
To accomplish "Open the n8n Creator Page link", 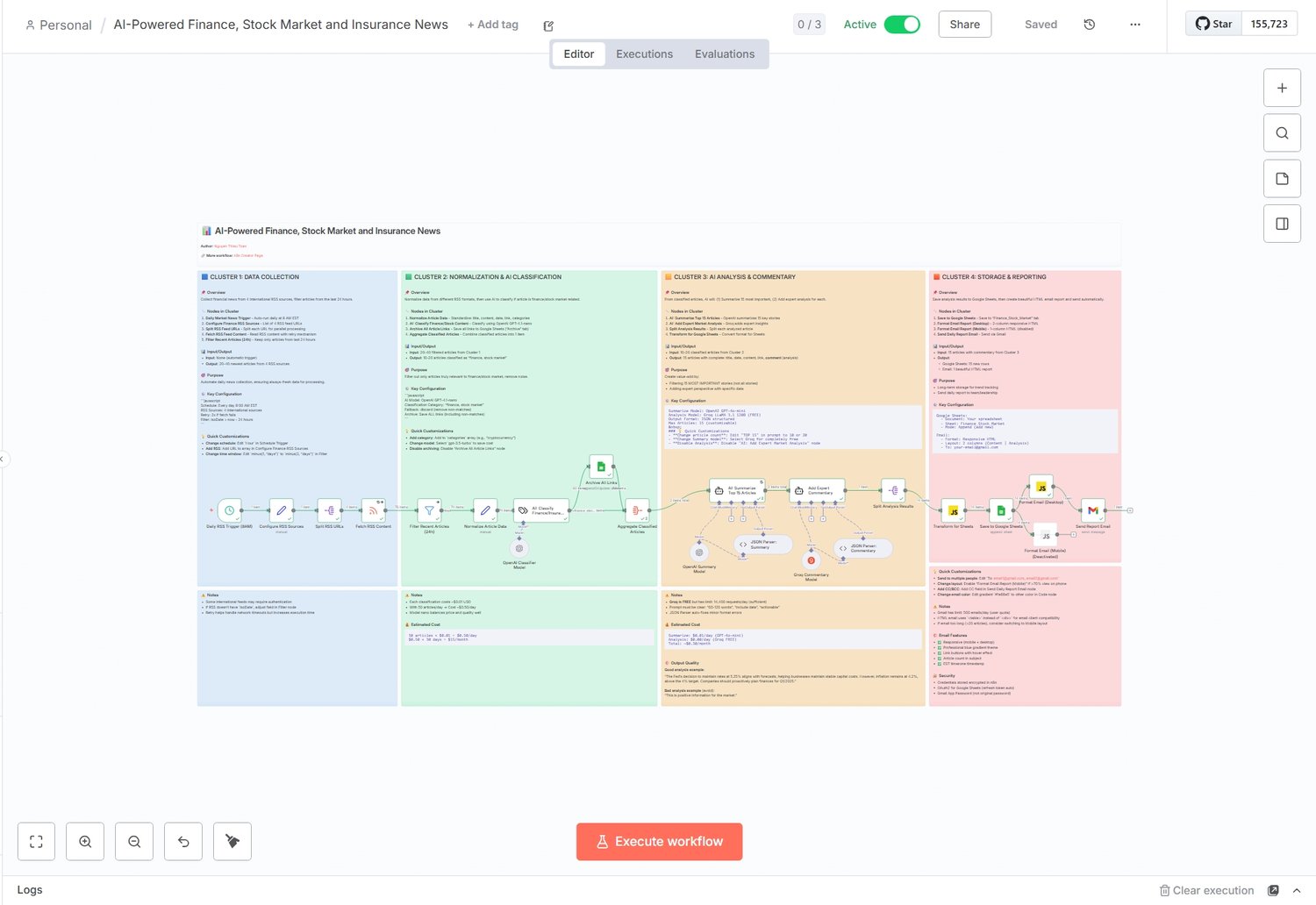I will pos(248,255).
